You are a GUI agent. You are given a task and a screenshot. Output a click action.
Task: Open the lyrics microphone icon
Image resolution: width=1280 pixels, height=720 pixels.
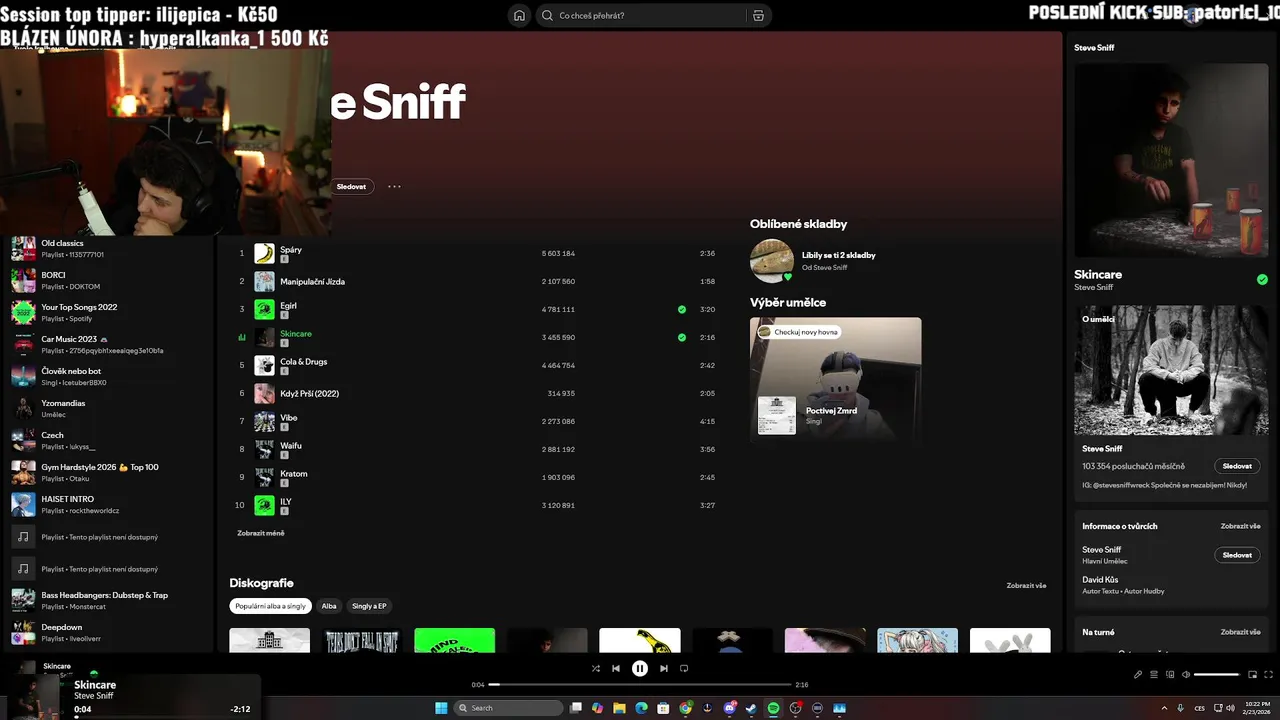point(1138,674)
